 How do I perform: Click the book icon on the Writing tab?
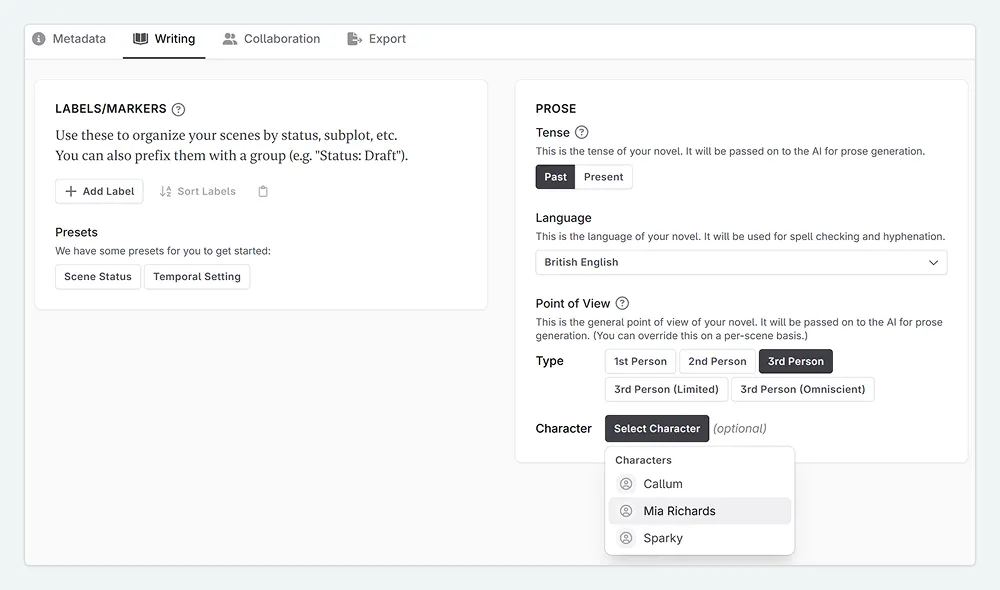[139, 39]
